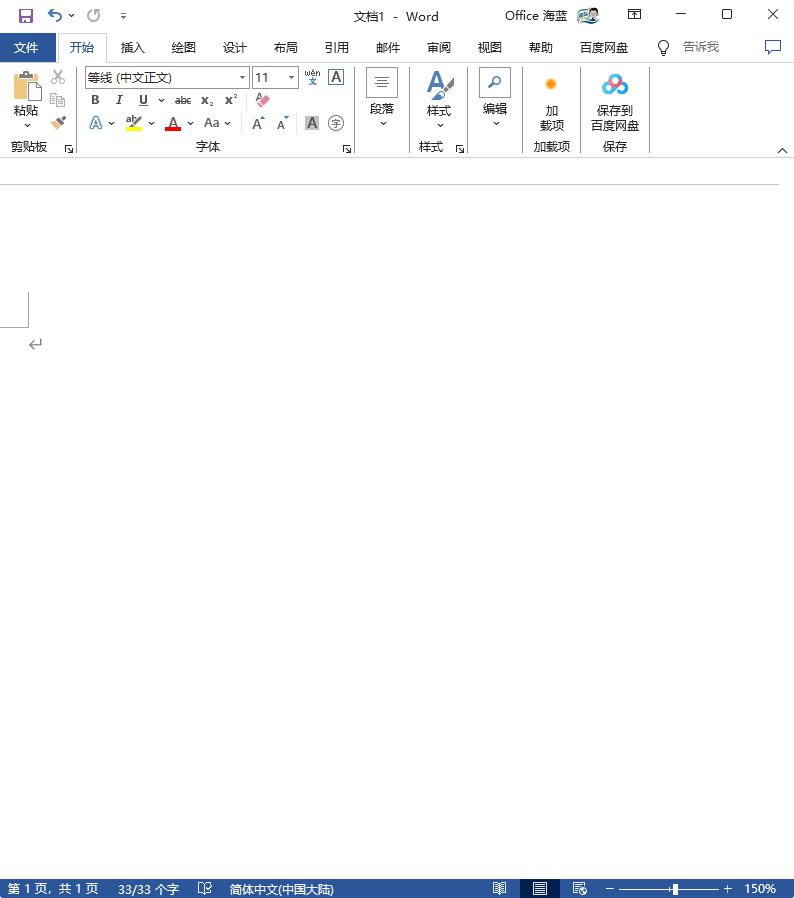This screenshot has height=898, width=794.
Task: Open the Change Case (Aa) dropdown
Action: coord(217,123)
